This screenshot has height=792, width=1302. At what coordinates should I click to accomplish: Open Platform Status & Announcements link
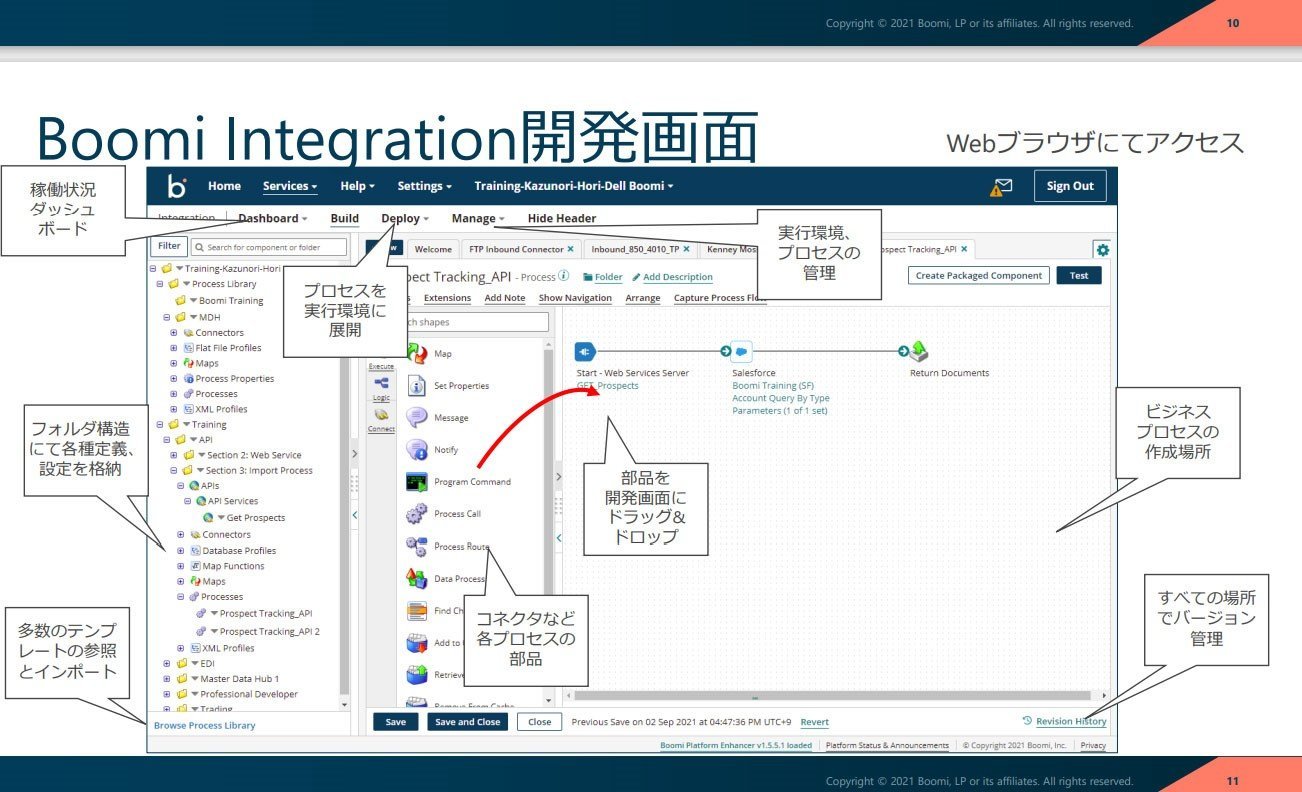pos(886,745)
